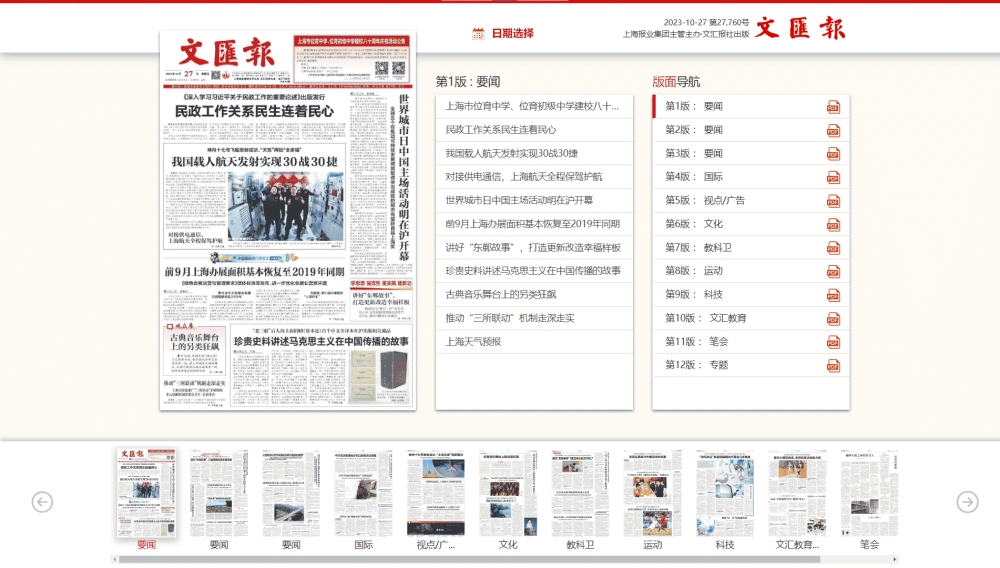The image size is (1000, 568).
Task: Open the 文汇教育 page thumbnail
Action: click(797, 492)
